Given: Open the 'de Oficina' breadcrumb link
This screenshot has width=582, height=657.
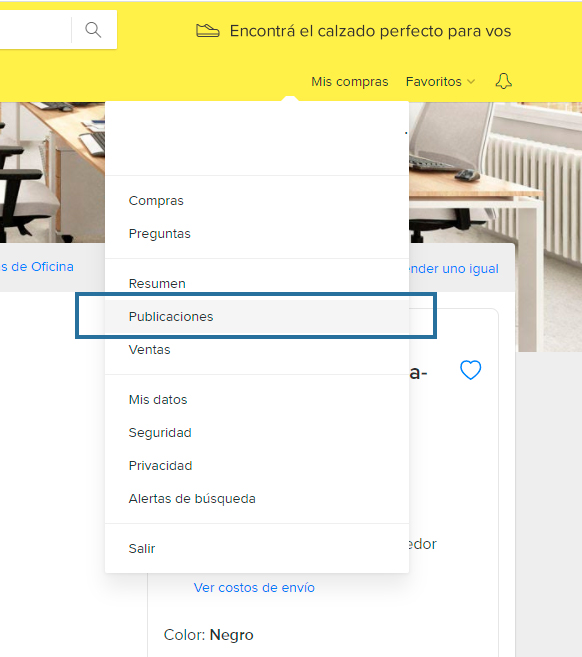Looking at the screenshot, I should point(37,266).
